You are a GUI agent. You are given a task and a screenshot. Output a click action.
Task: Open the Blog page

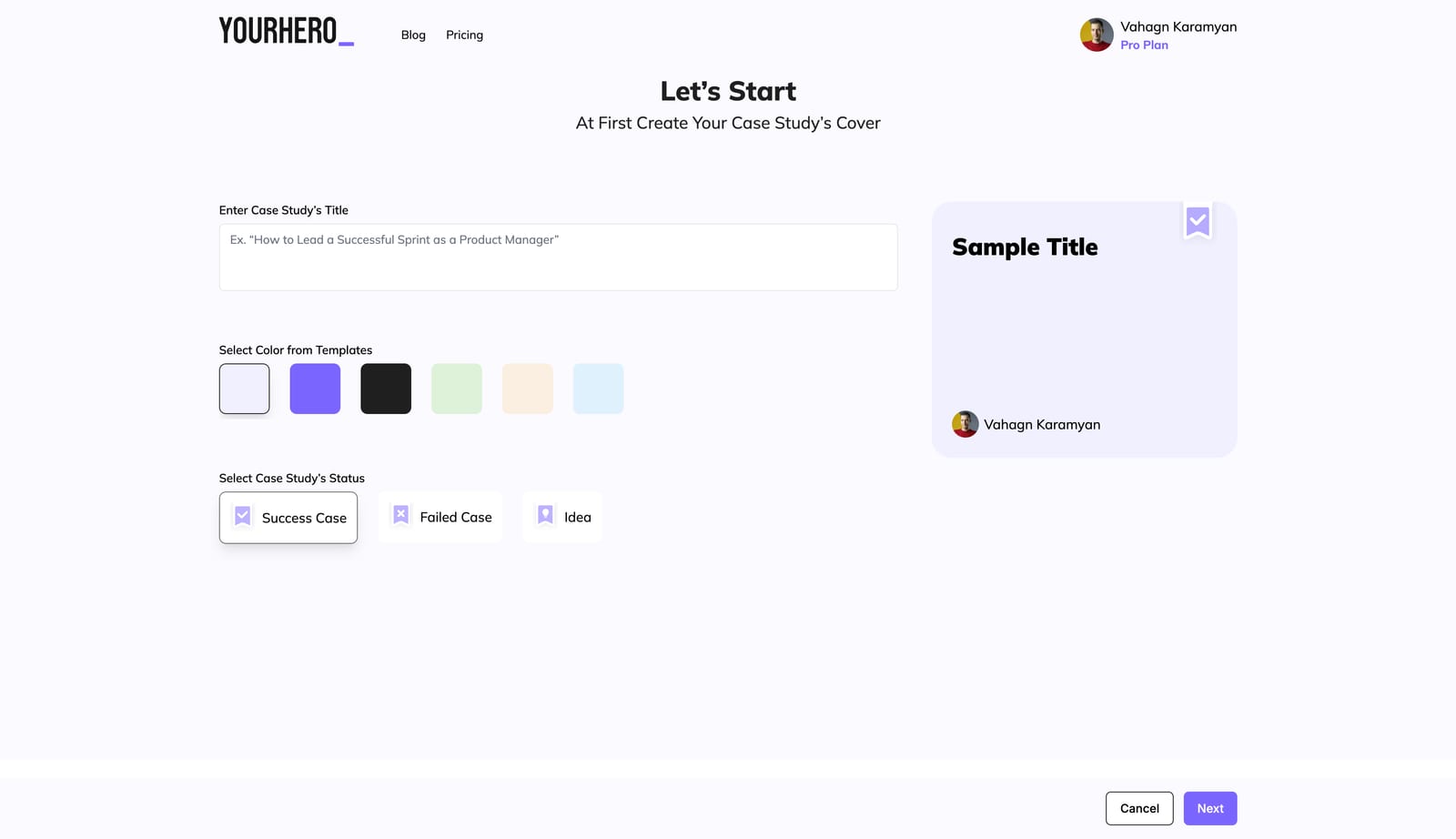(413, 35)
